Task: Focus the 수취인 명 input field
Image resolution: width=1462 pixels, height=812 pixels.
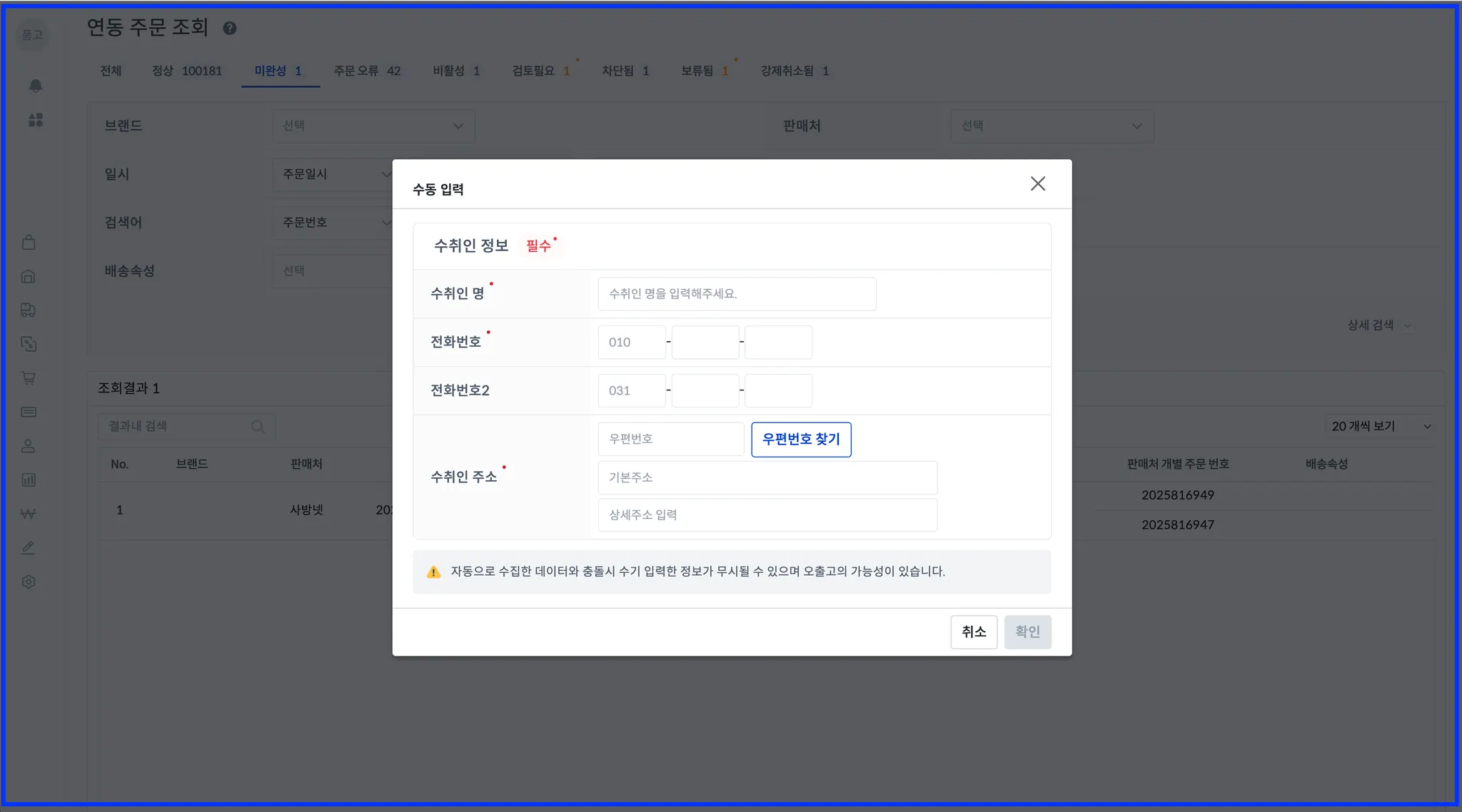Action: point(737,294)
